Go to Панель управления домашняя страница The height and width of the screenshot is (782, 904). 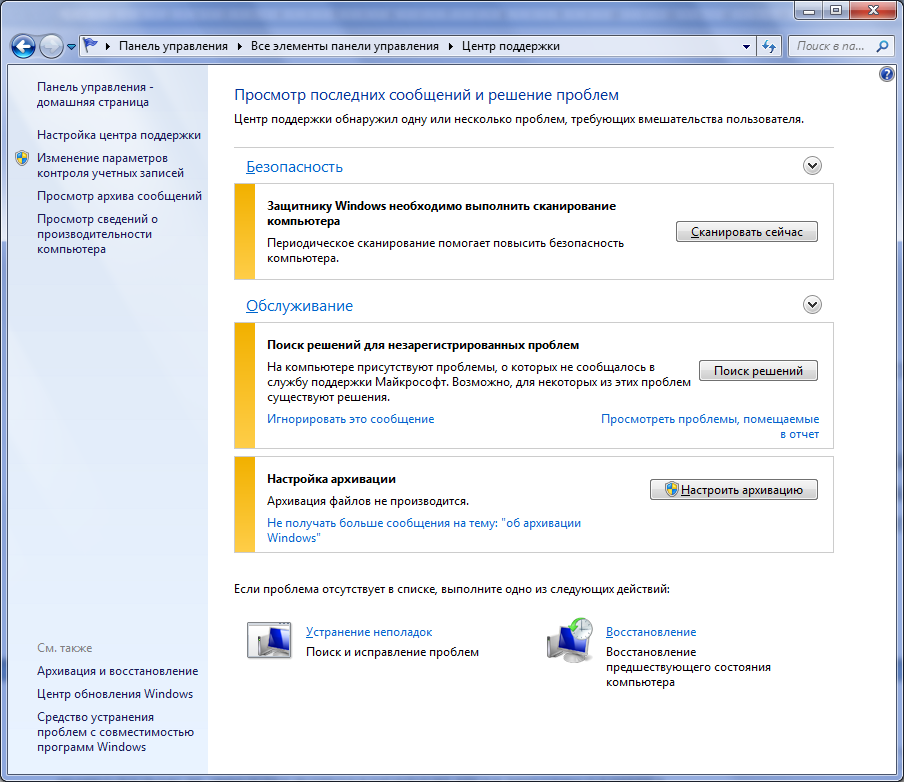[x=95, y=94]
